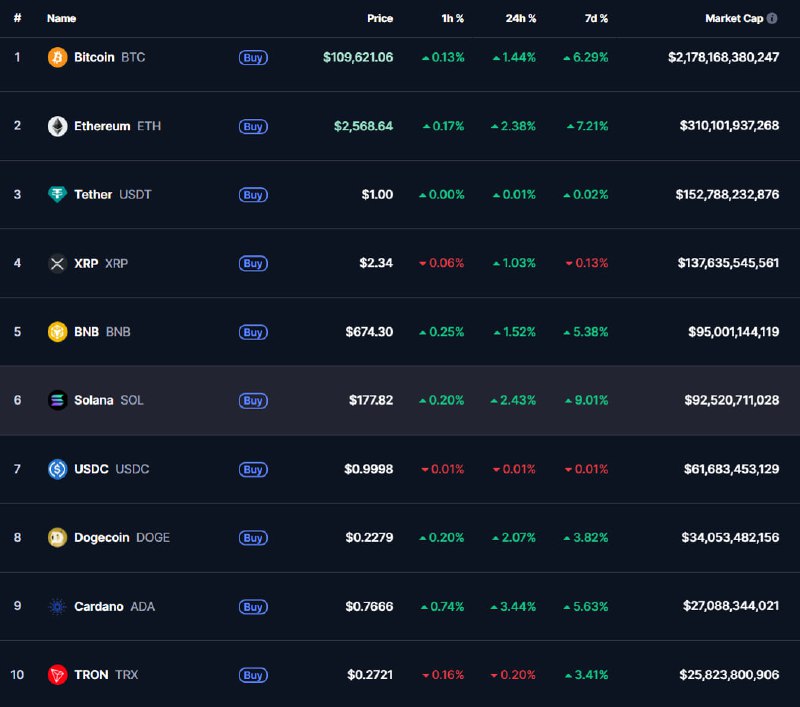Viewport: 800px width, 707px height.
Task: Click the Tether logo icon
Action: click(58, 194)
